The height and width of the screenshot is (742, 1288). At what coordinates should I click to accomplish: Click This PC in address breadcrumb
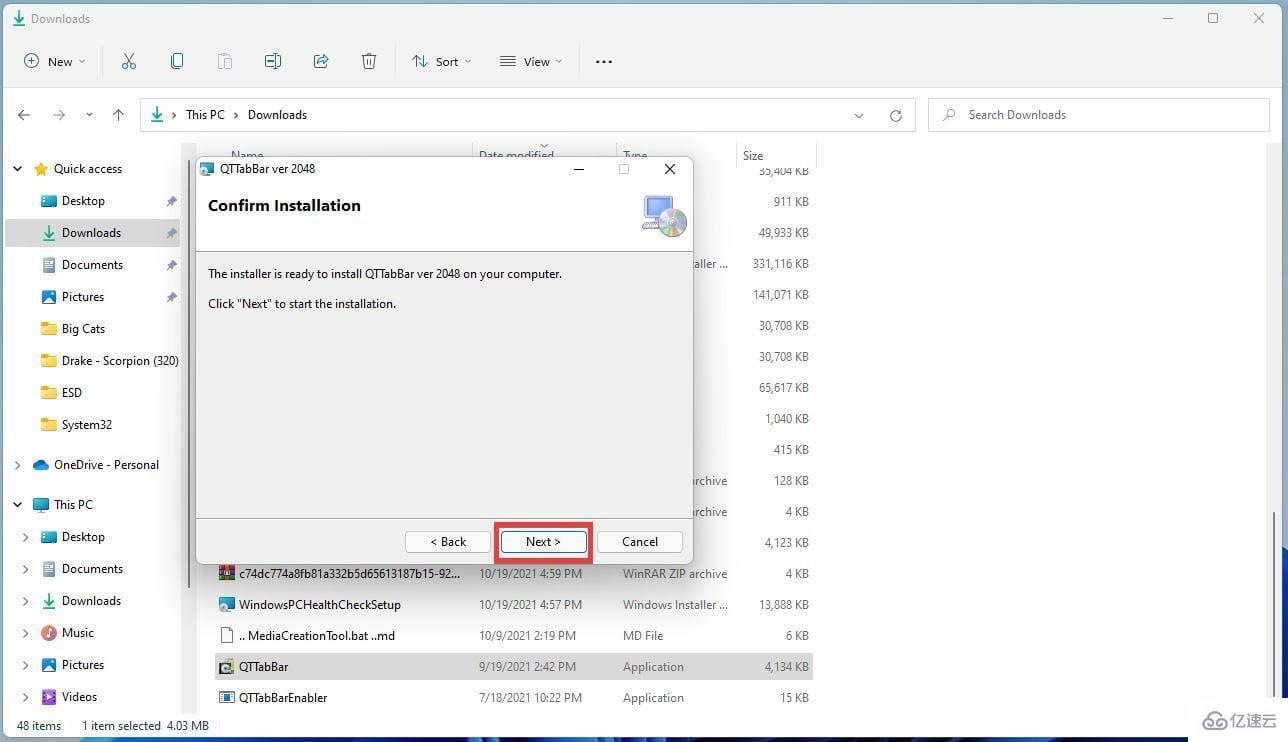[205, 115]
